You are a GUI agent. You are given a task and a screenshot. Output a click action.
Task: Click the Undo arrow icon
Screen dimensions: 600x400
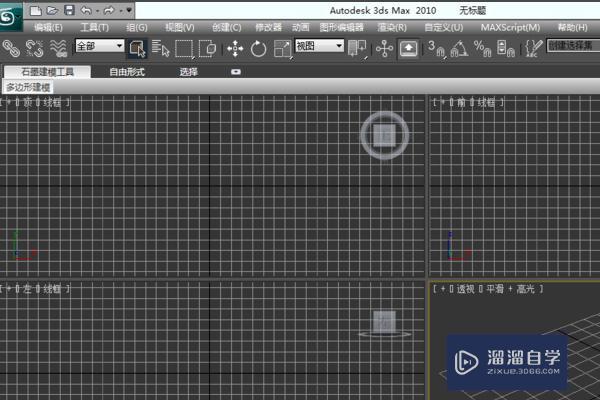[86, 11]
